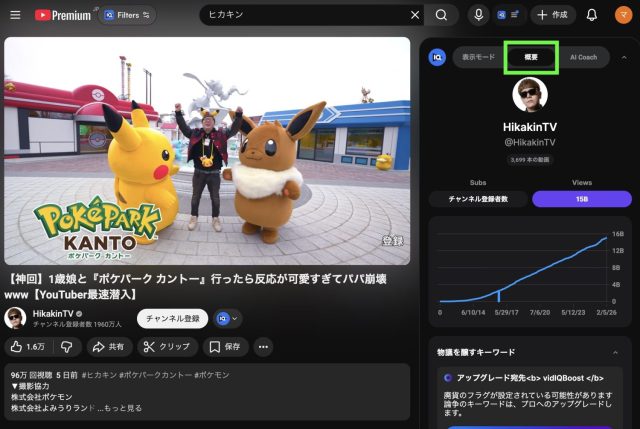Switch to the AI Coach tab
This screenshot has height=429, width=640.
pyautogui.click(x=583, y=57)
